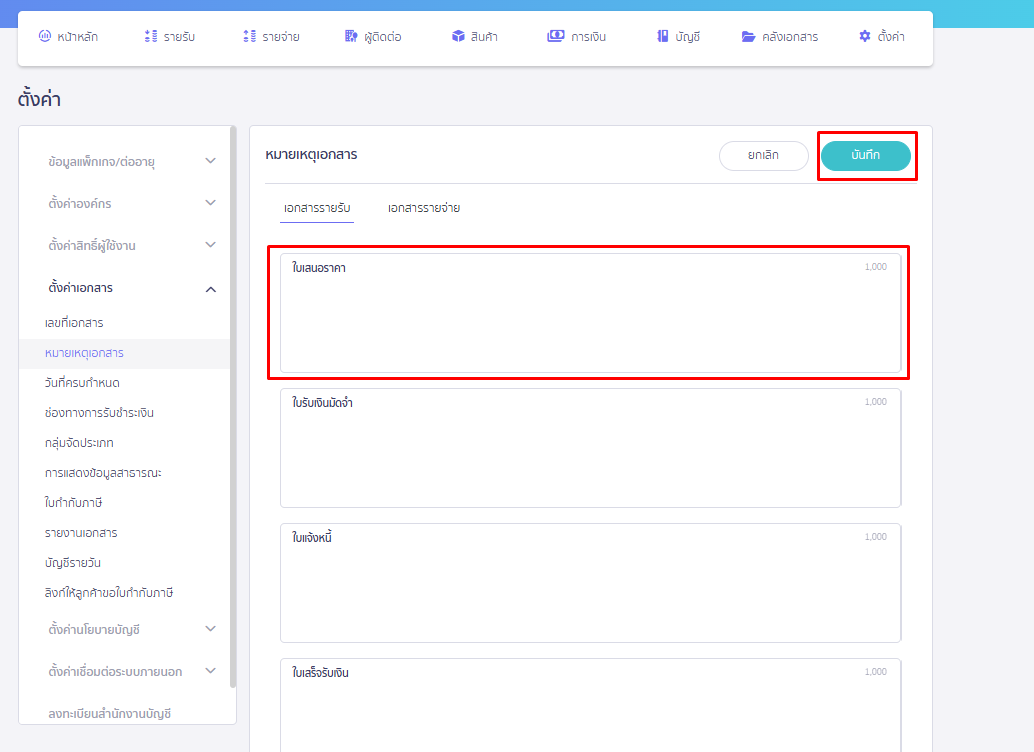Click the ผู้ติดต่อ contacts icon
Viewport: 1034px width, 752px height.
click(350, 37)
